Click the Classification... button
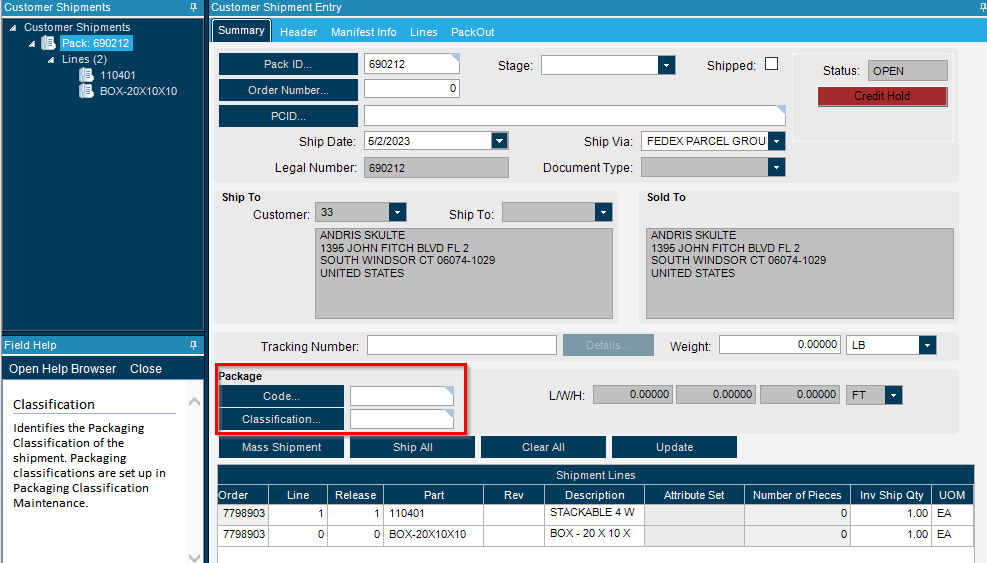 (x=281, y=419)
